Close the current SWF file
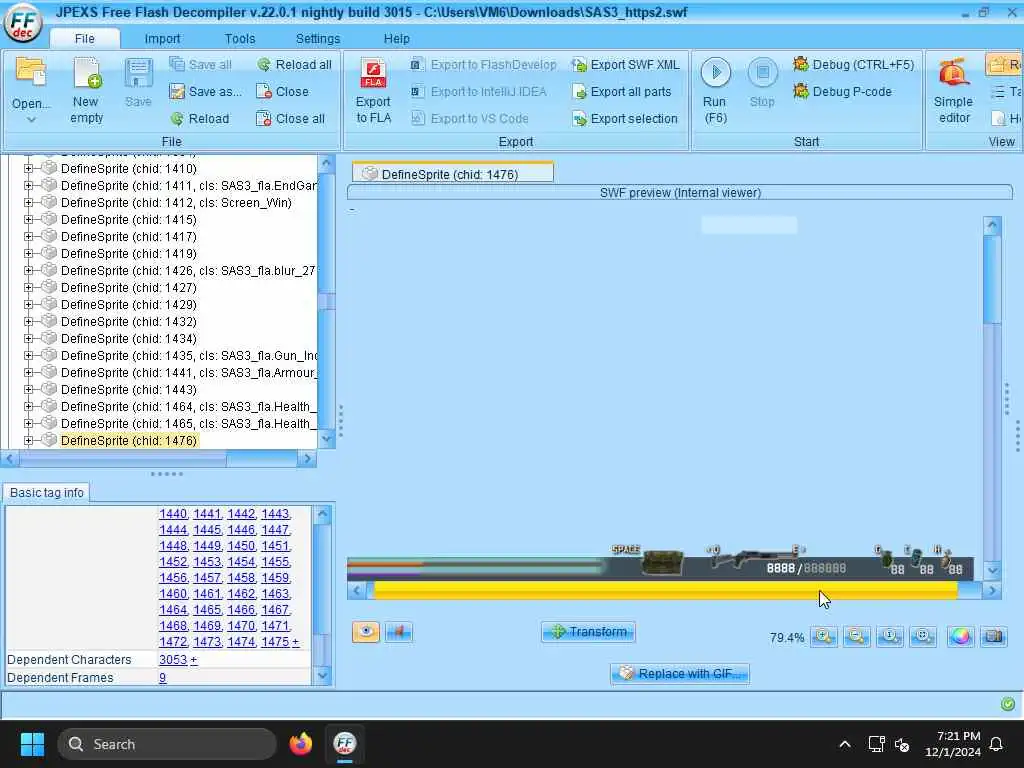The image size is (1024, 768). click(x=282, y=91)
